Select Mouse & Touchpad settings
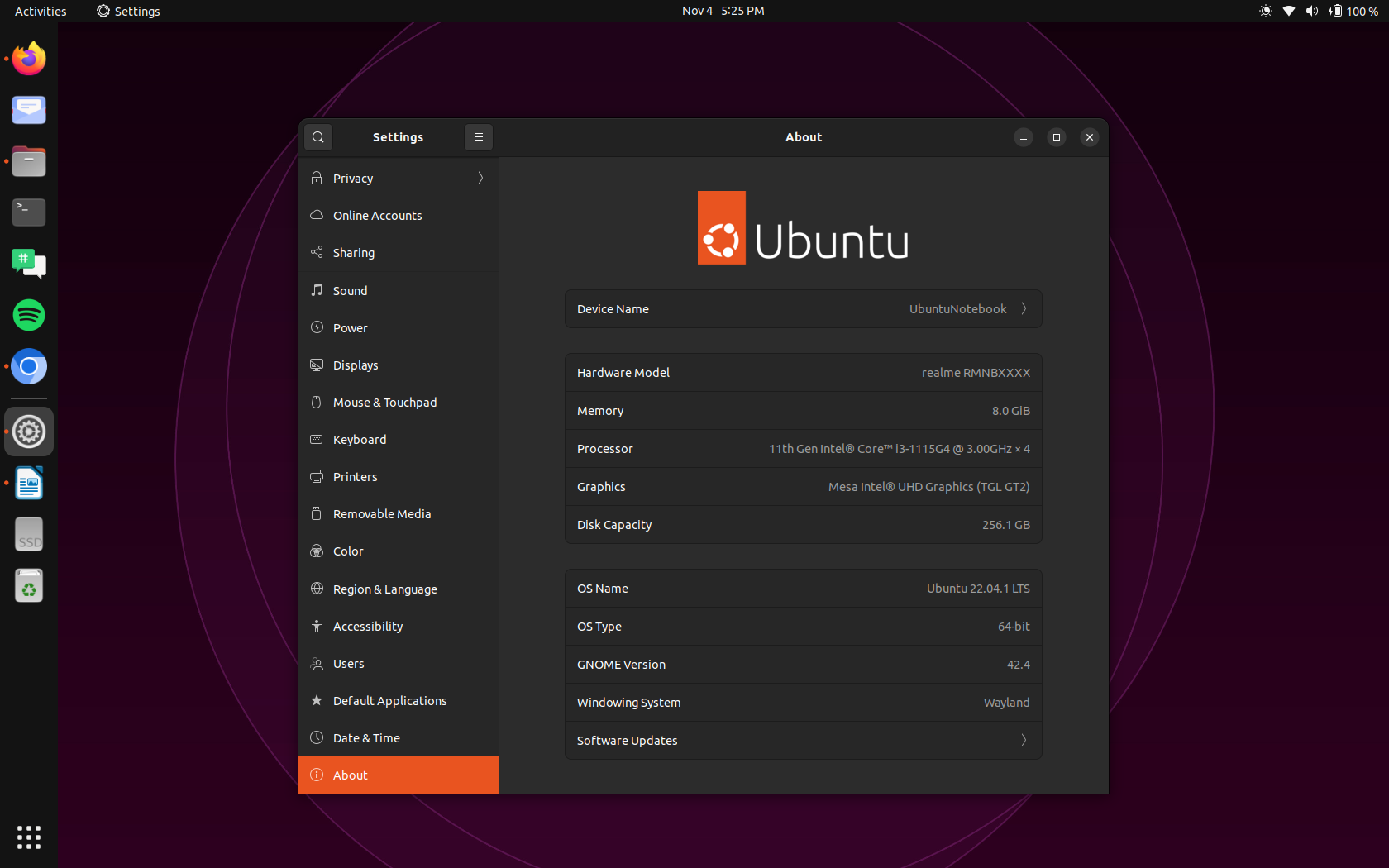 point(384,403)
